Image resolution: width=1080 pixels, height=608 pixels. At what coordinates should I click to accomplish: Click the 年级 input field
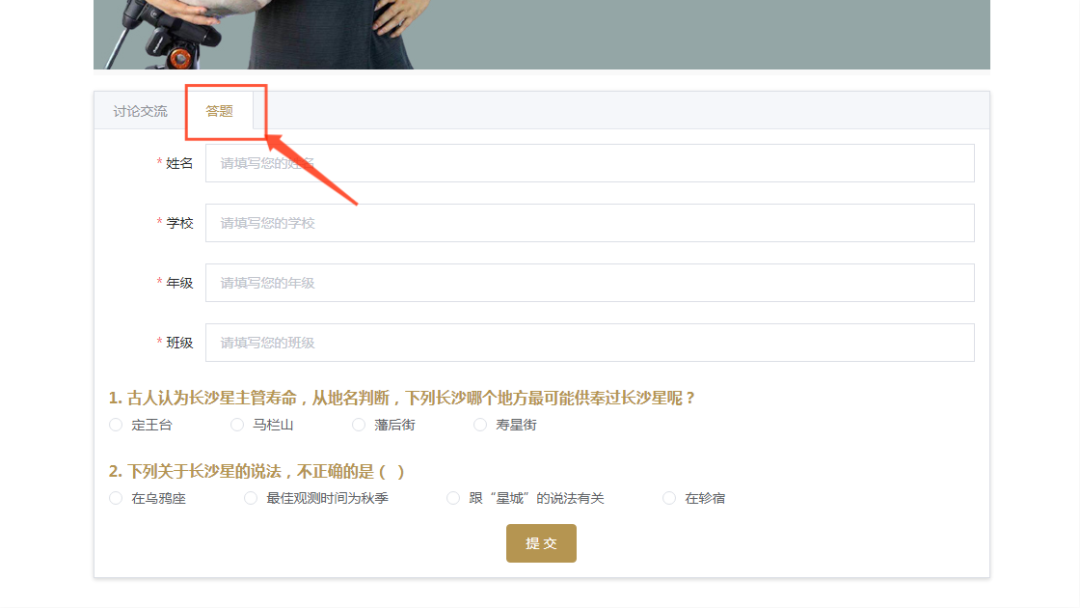pos(590,283)
